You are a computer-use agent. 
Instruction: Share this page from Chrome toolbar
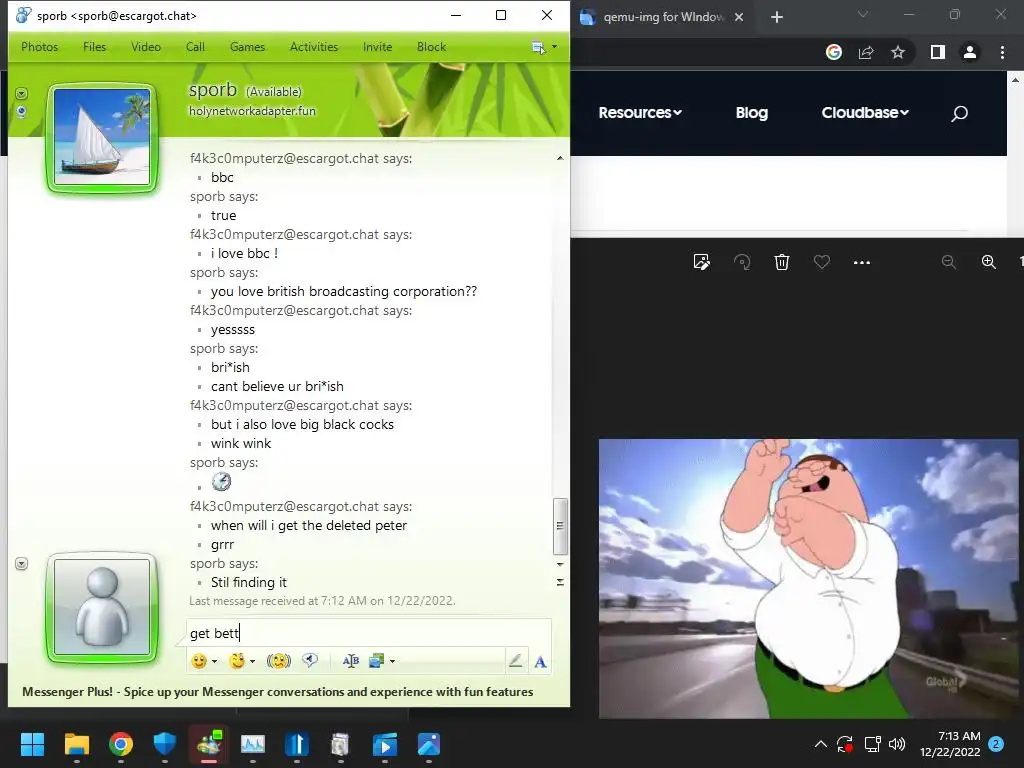point(866,52)
